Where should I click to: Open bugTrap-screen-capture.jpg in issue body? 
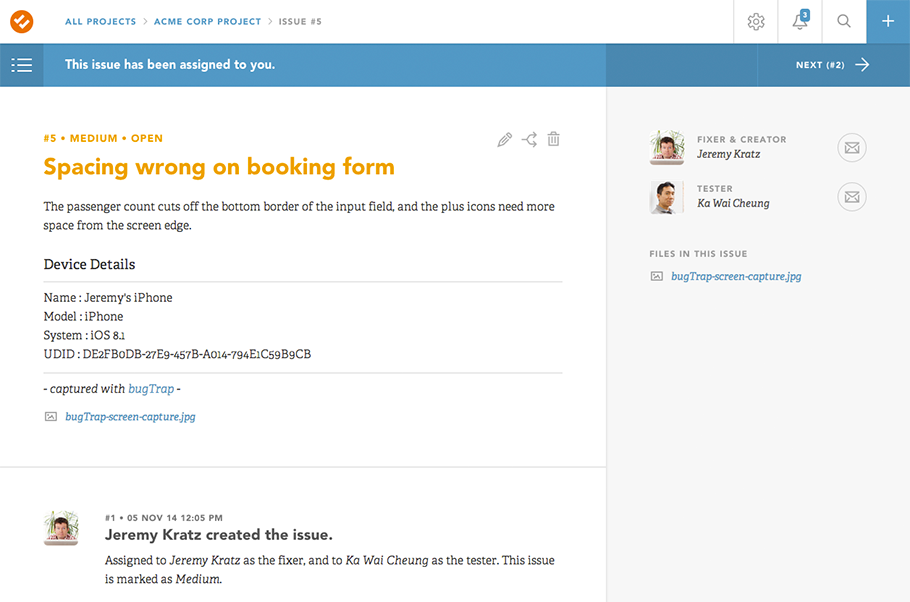130,417
